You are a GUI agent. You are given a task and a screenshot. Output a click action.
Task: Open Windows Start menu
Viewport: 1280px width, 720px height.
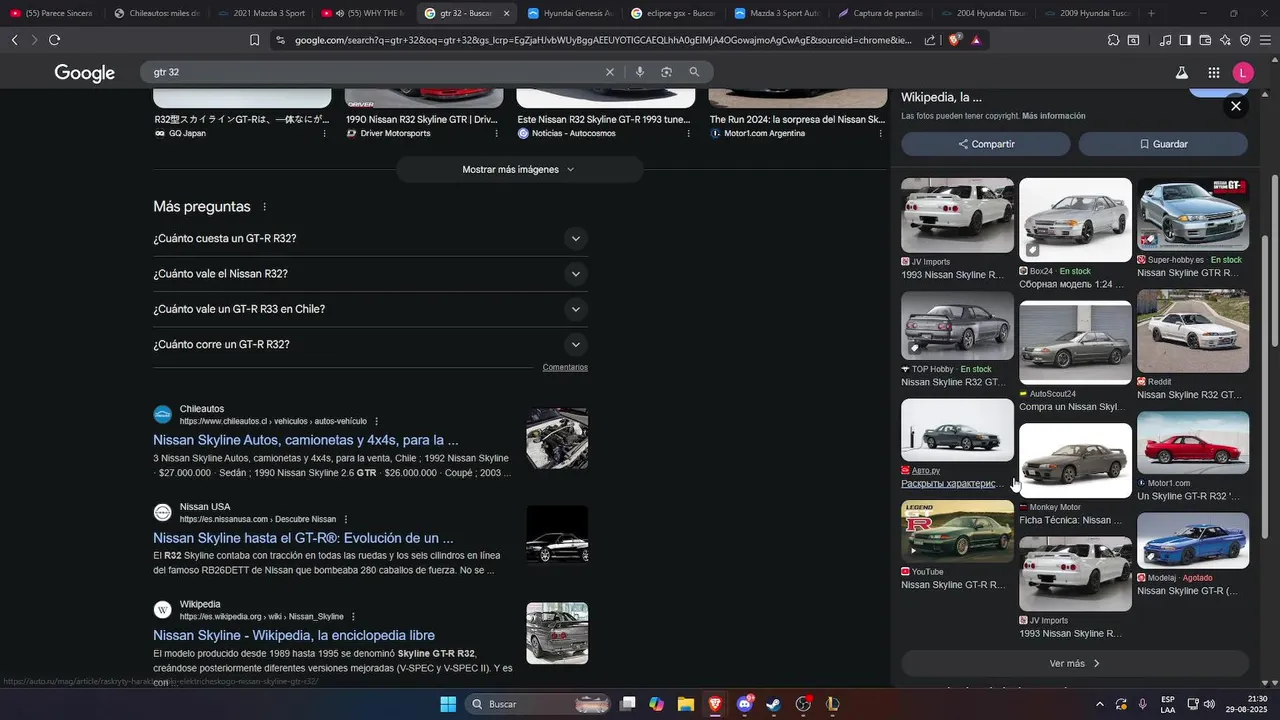pos(448,704)
